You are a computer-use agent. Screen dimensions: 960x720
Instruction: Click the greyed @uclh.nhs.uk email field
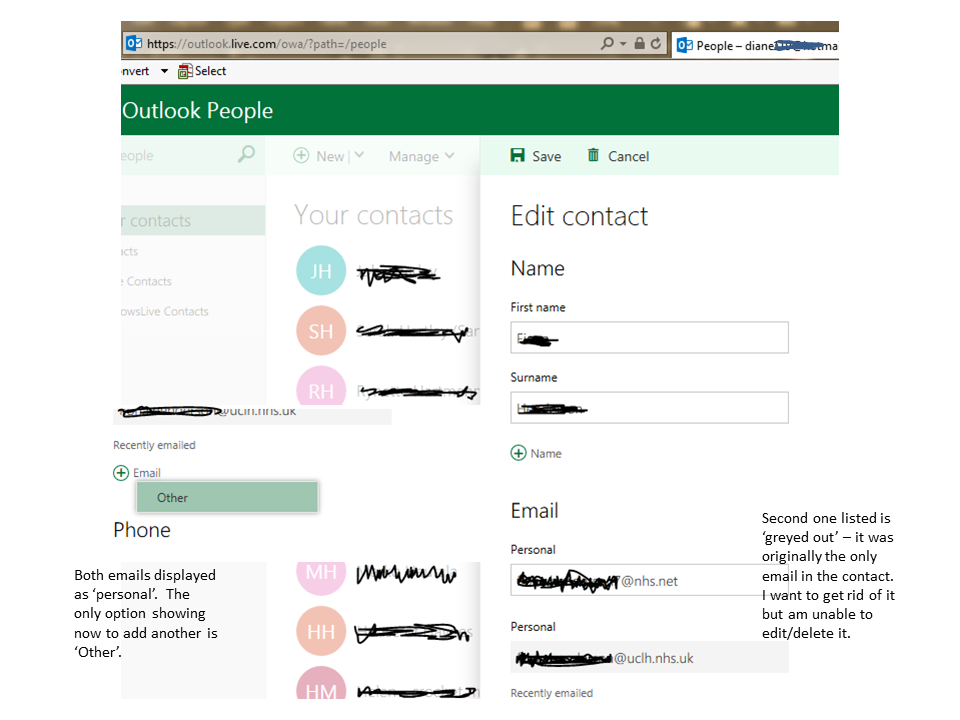650,657
